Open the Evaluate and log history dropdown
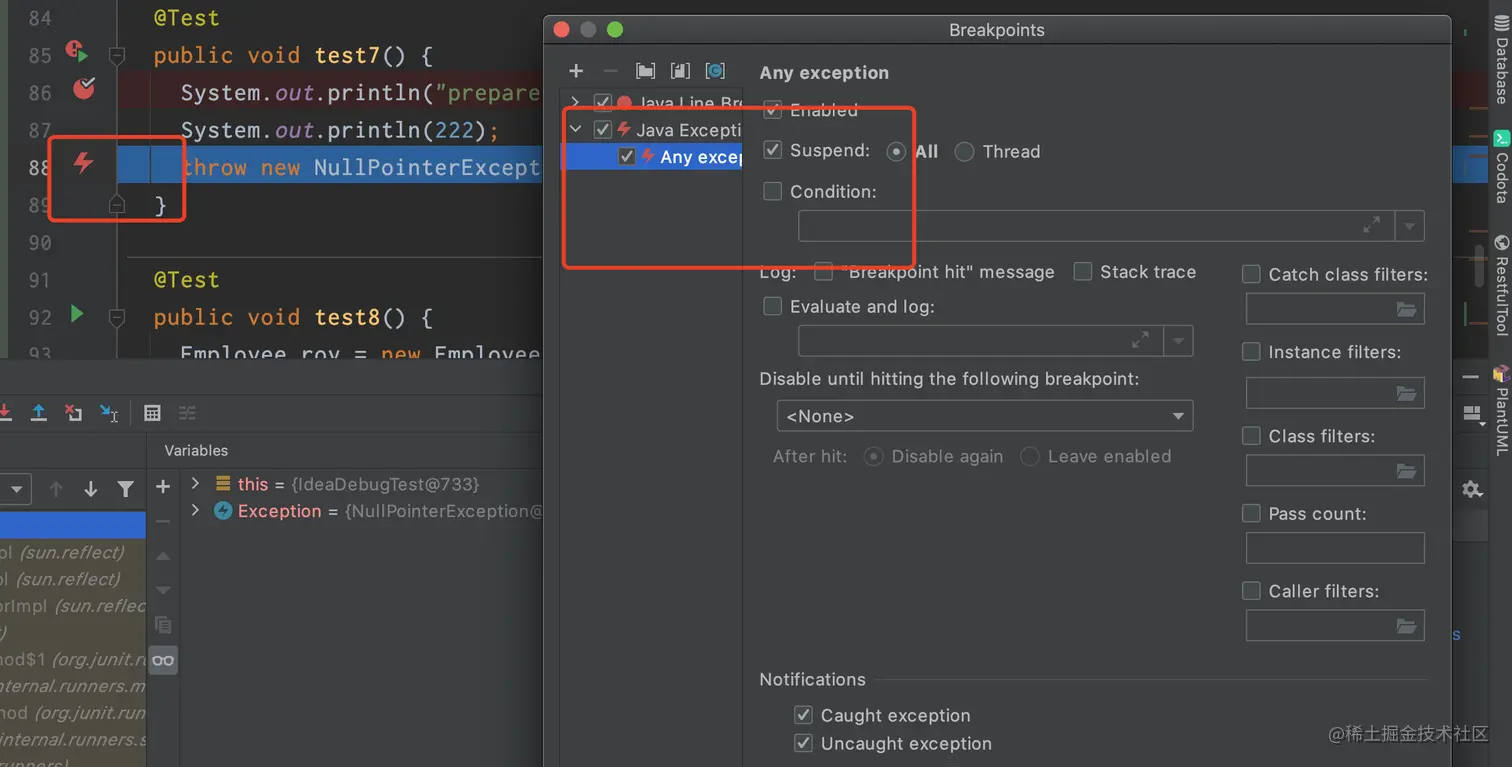 [x=1179, y=341]
